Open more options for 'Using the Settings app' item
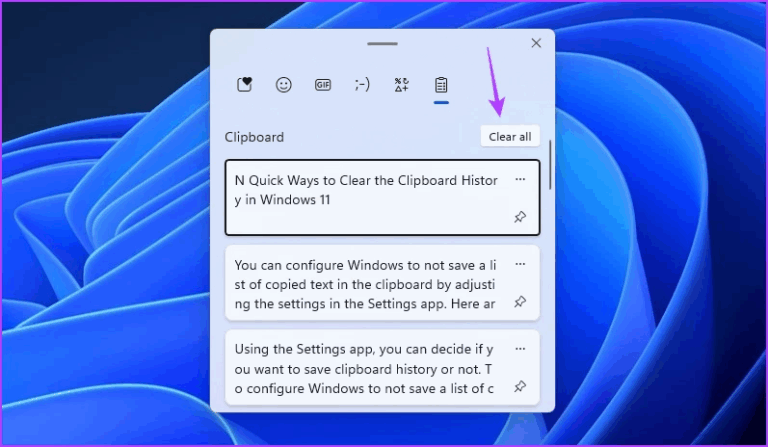The width and height of the screenshot is (768, 447). coord(520,349)
